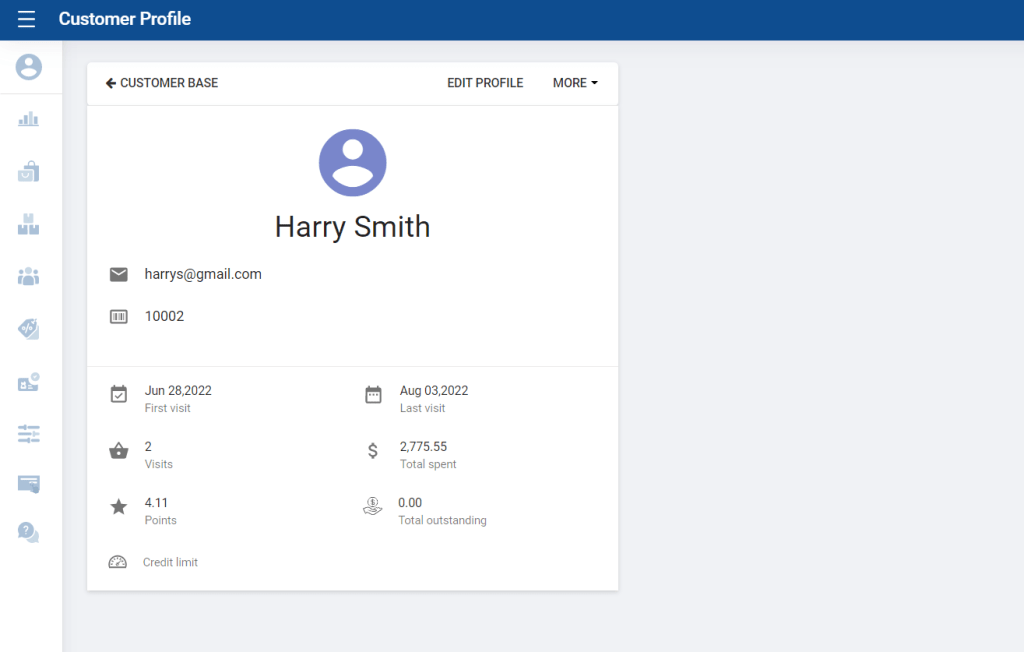Image resolution: width=1024 pixels, height=652 pixels.
Task: Click the star icon beside Points
Action: click(x=119, y=506)
